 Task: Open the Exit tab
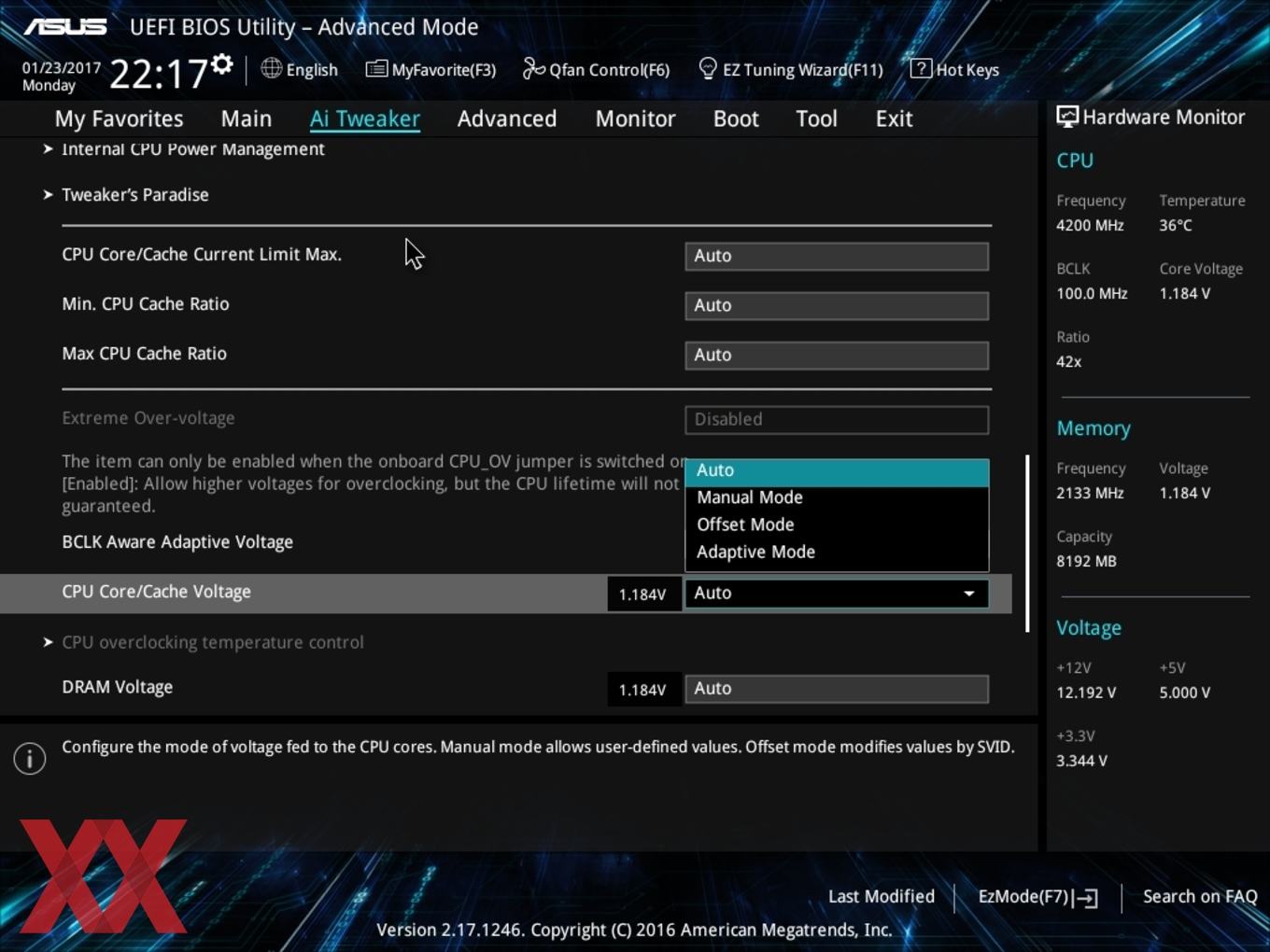point(894,119)
